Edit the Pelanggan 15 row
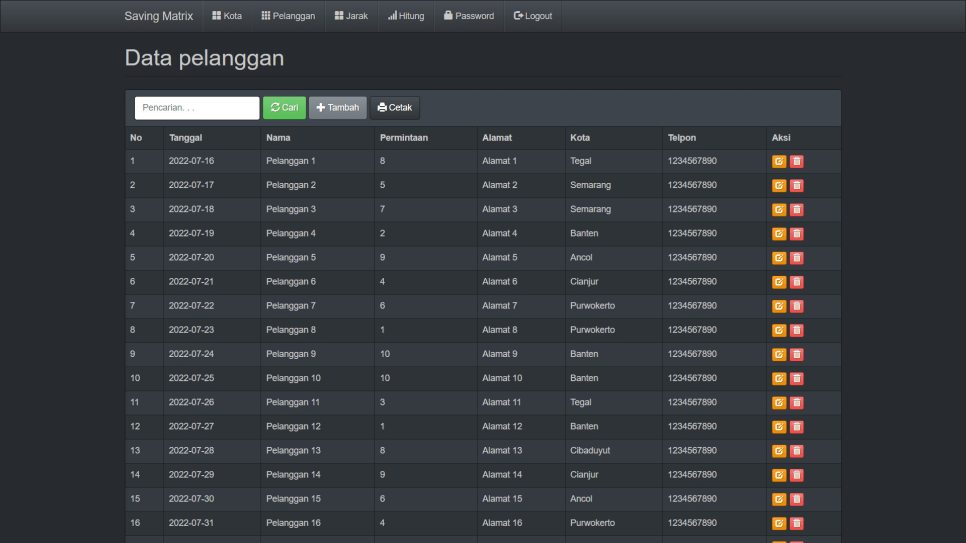 (779, 499)
